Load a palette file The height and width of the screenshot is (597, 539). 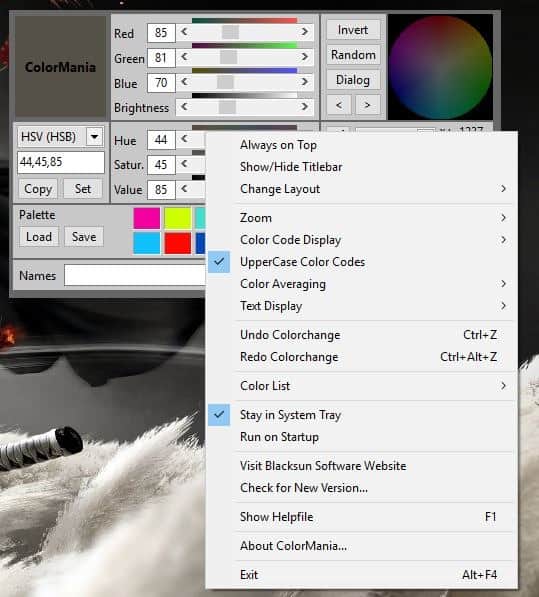tap(39, 237)
